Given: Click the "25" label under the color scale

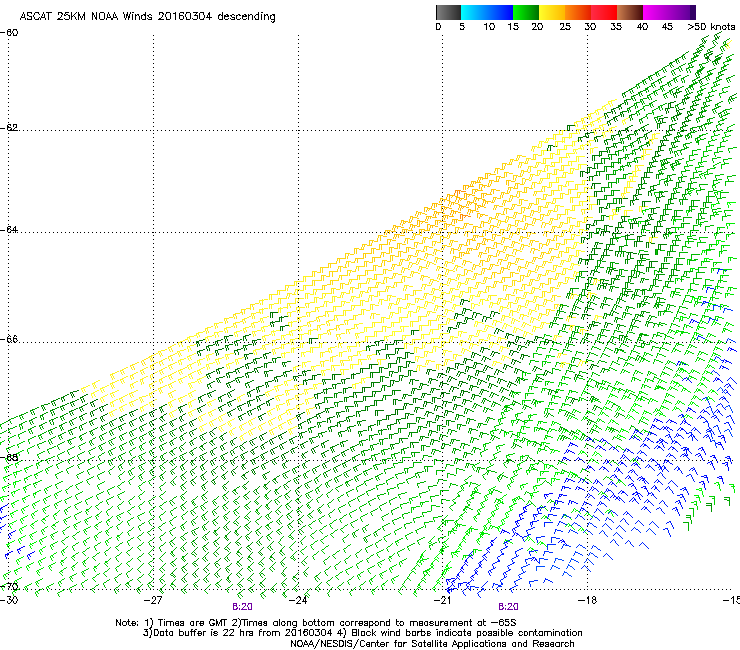Looking at the screenshot, I should click(565, 27).
